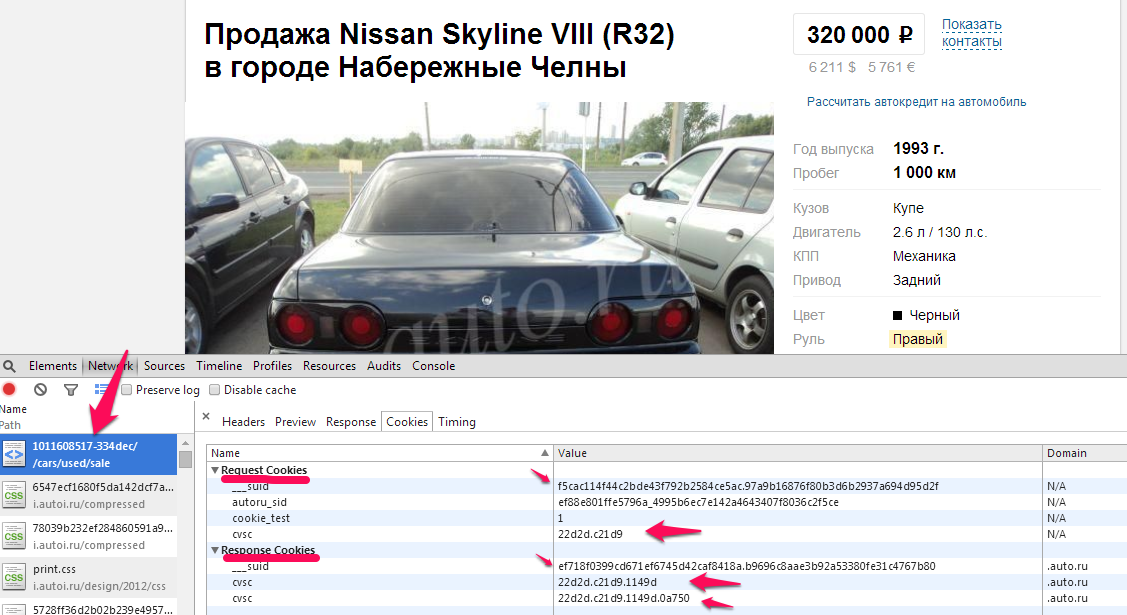Close the request details pane
Screen dimensions: 1127x615
[206, 416]
